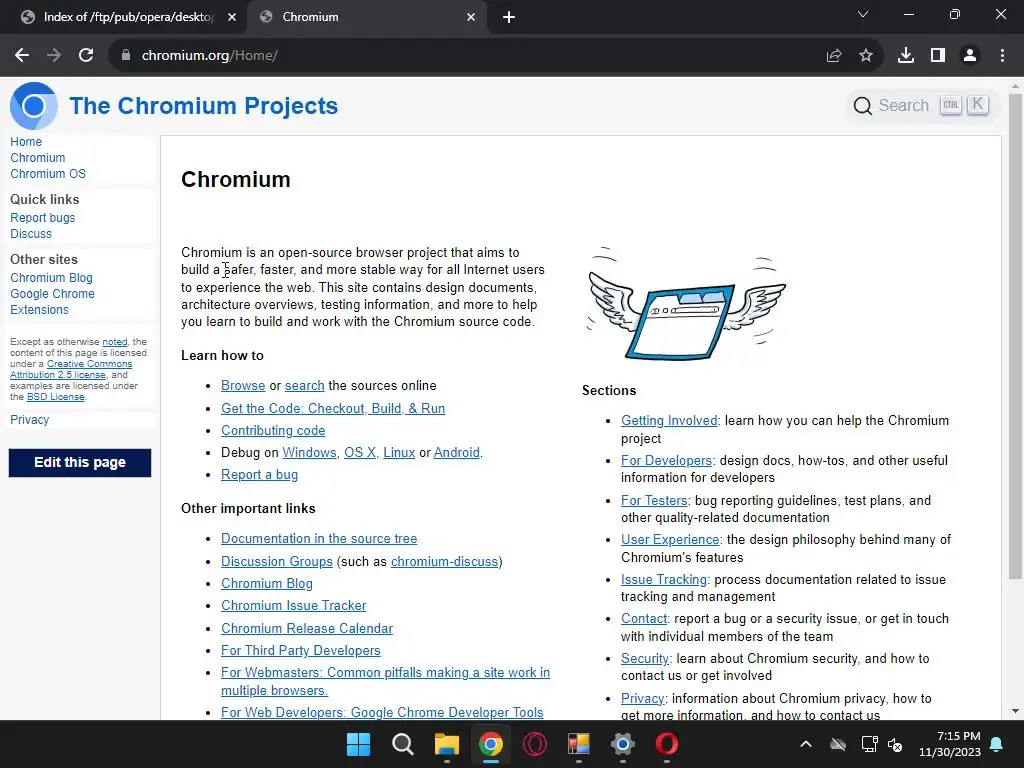
Task: Click the muted volume tray icon
Action: pos(895,744)
